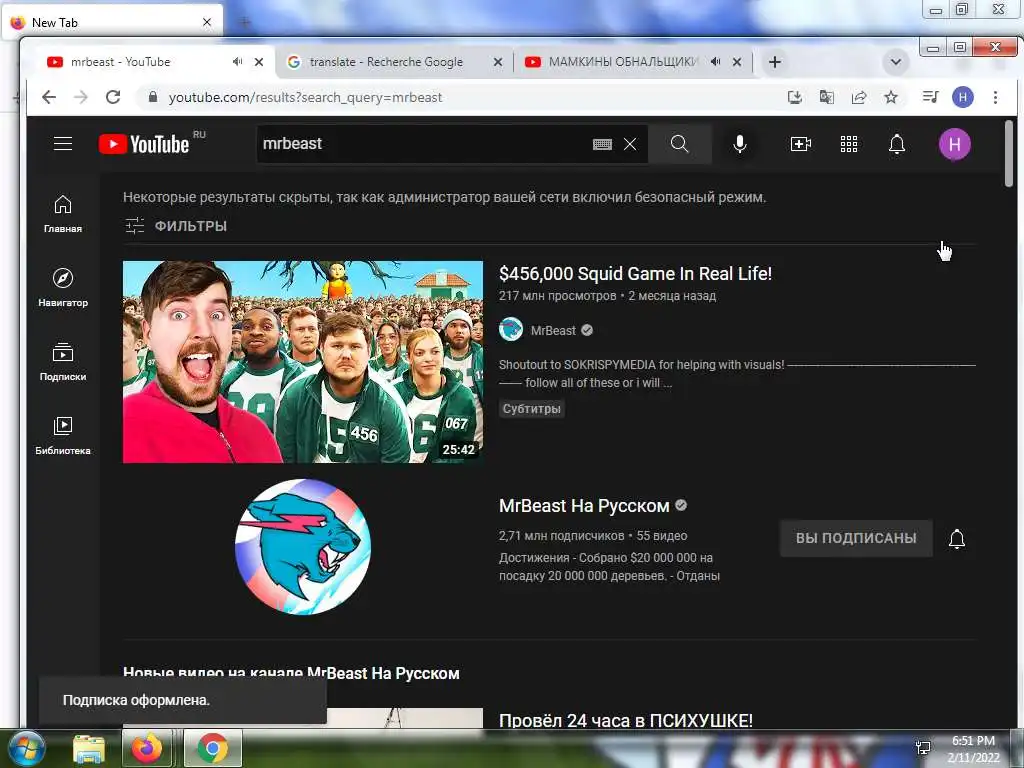Click the Squid Game video thumbnail

[x=303, y=362]
